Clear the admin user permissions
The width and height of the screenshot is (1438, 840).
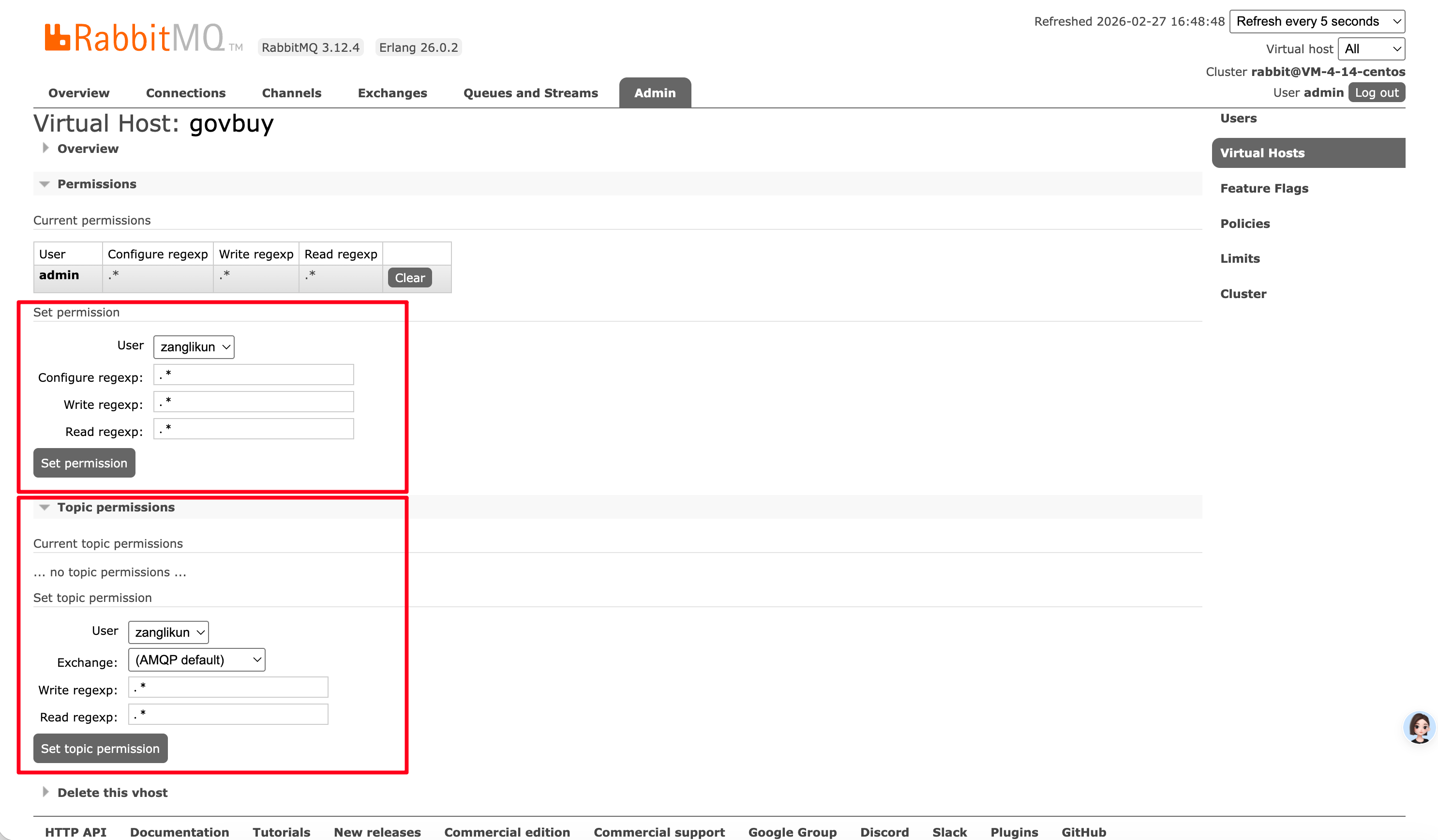point(409,278)
